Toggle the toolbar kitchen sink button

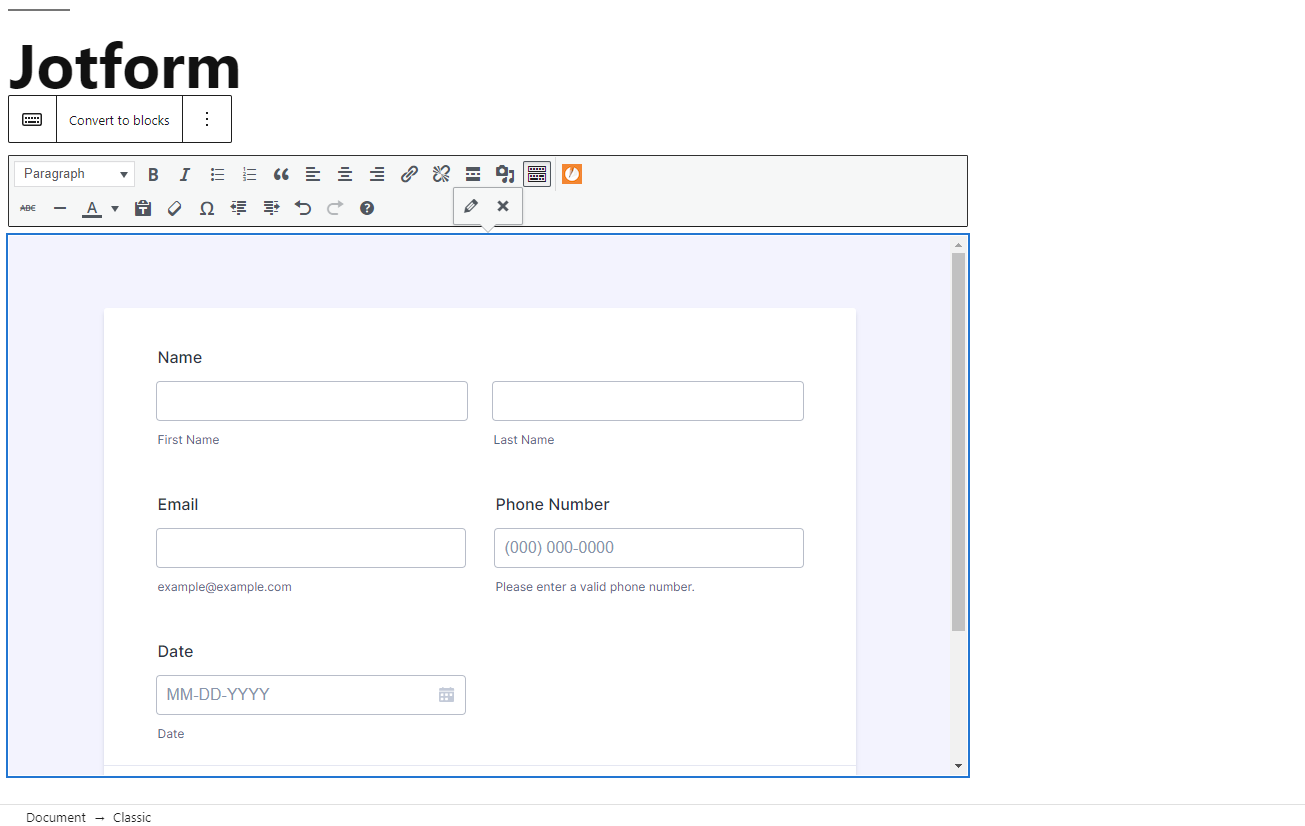[x=537, y=174]
